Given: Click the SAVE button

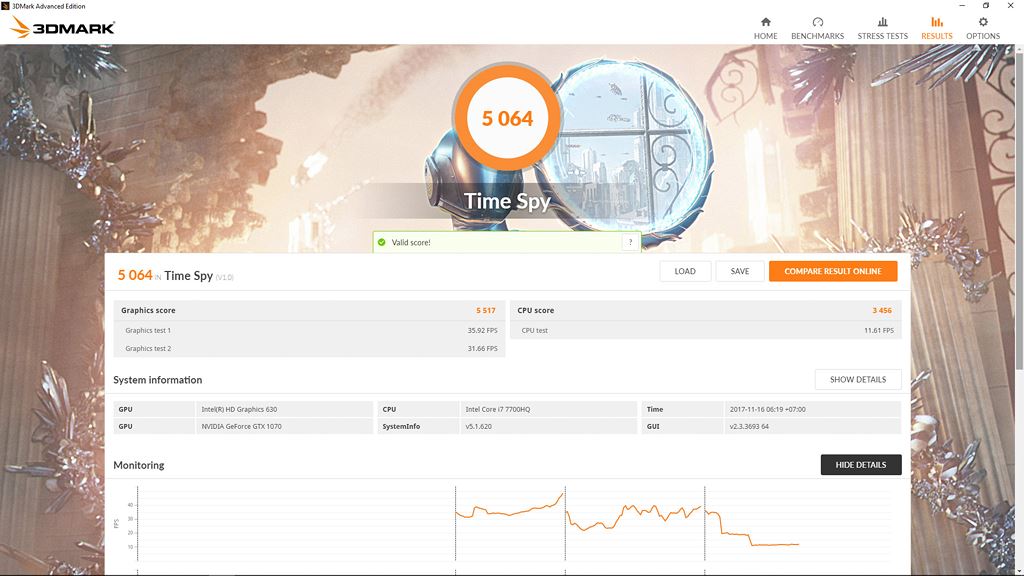Looking at the screenshot, I should [740, 271].
